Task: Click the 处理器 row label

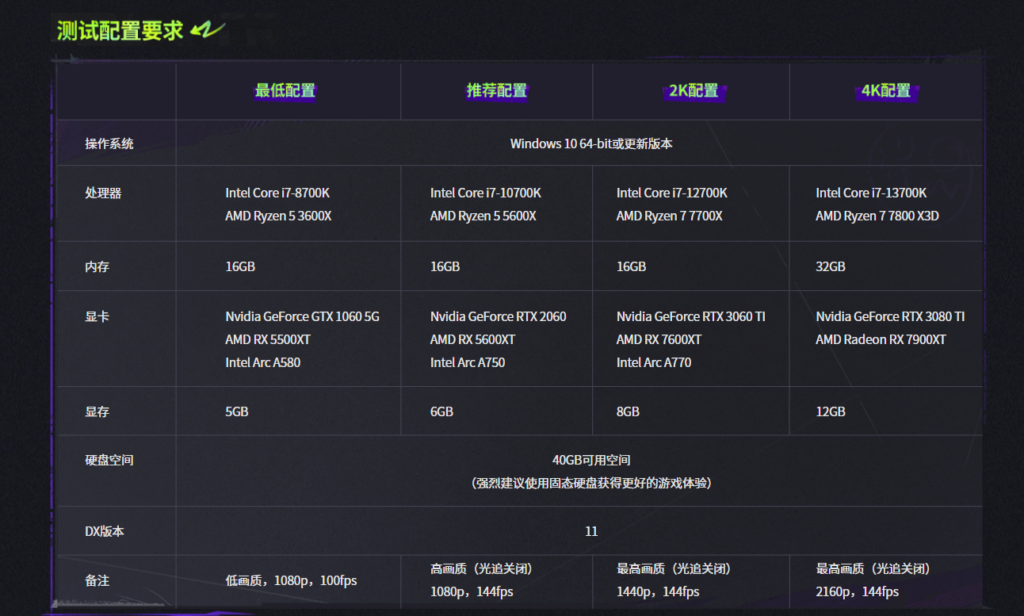Action: [x=103, y=193]
